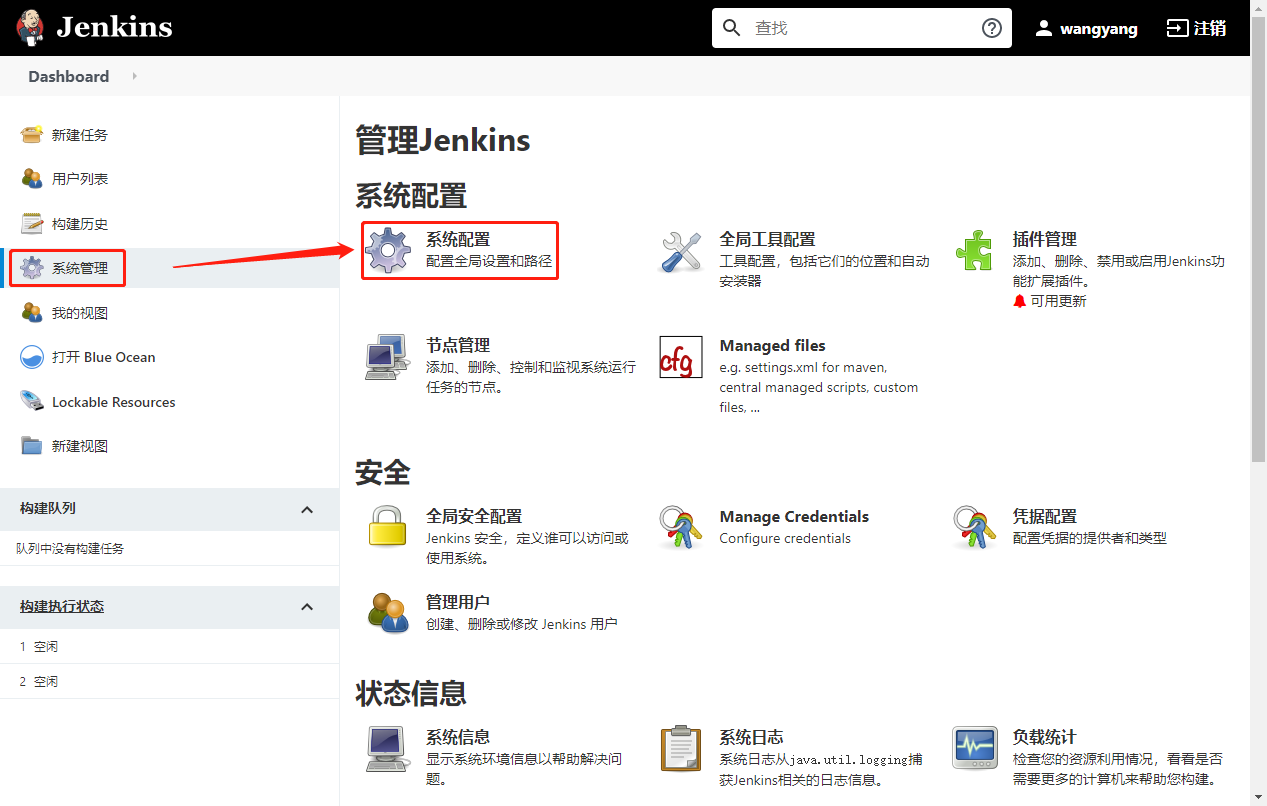Open 新建任务 in side menu
1267x806 pixels.
point(80,135)
